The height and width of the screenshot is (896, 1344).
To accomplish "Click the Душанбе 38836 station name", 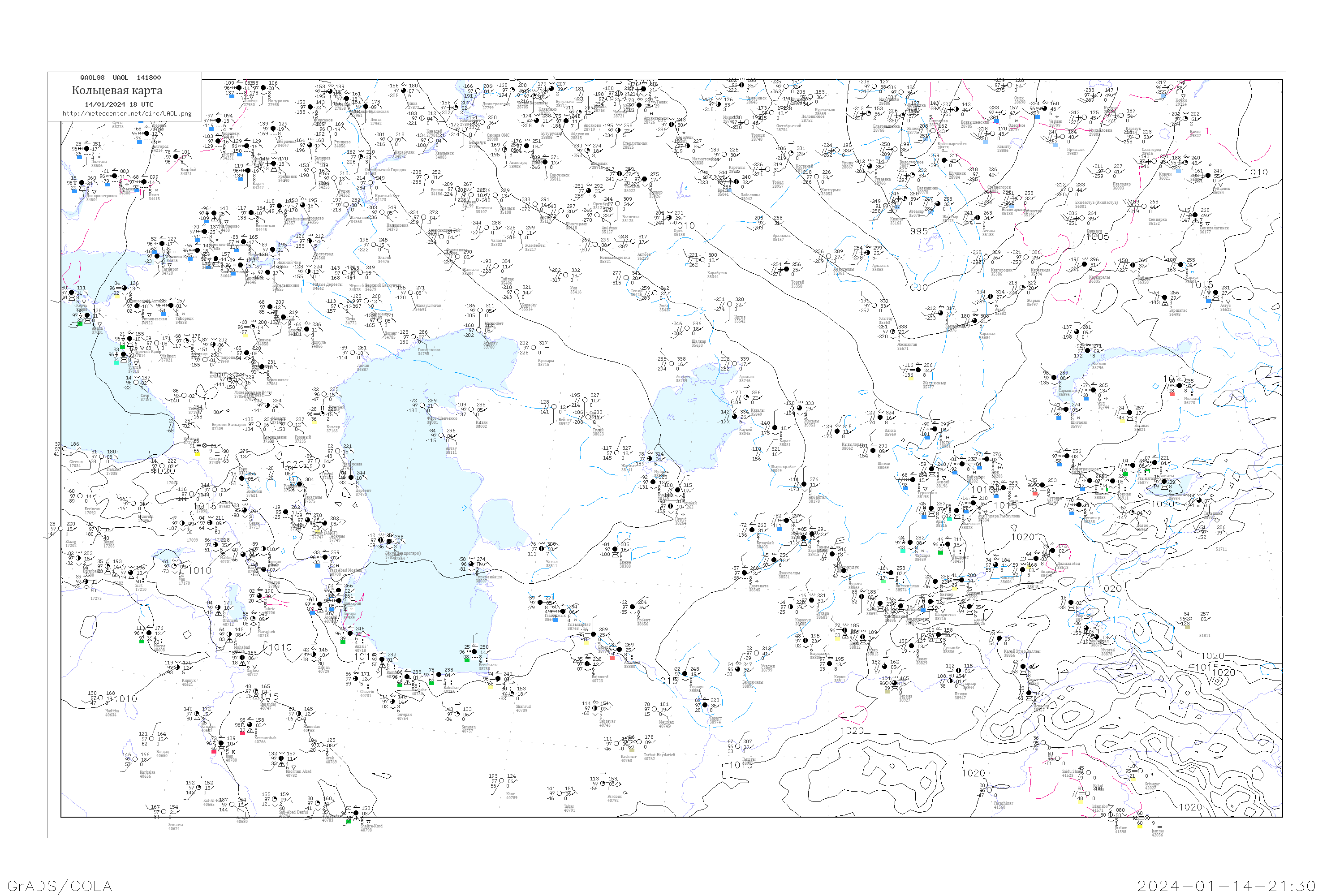I will [x=951, y=648].
